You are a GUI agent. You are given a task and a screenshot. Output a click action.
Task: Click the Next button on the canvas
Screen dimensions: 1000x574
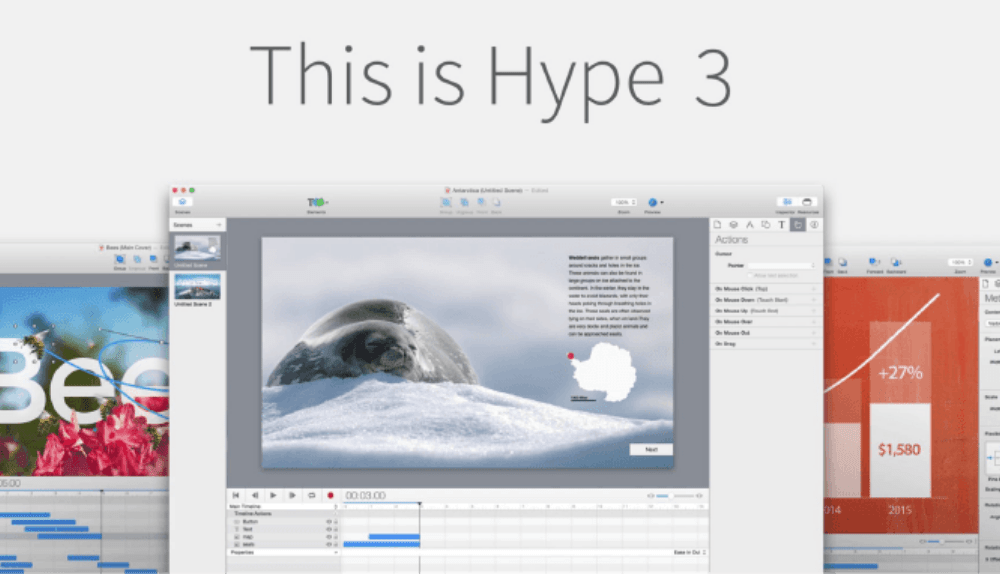651,450
